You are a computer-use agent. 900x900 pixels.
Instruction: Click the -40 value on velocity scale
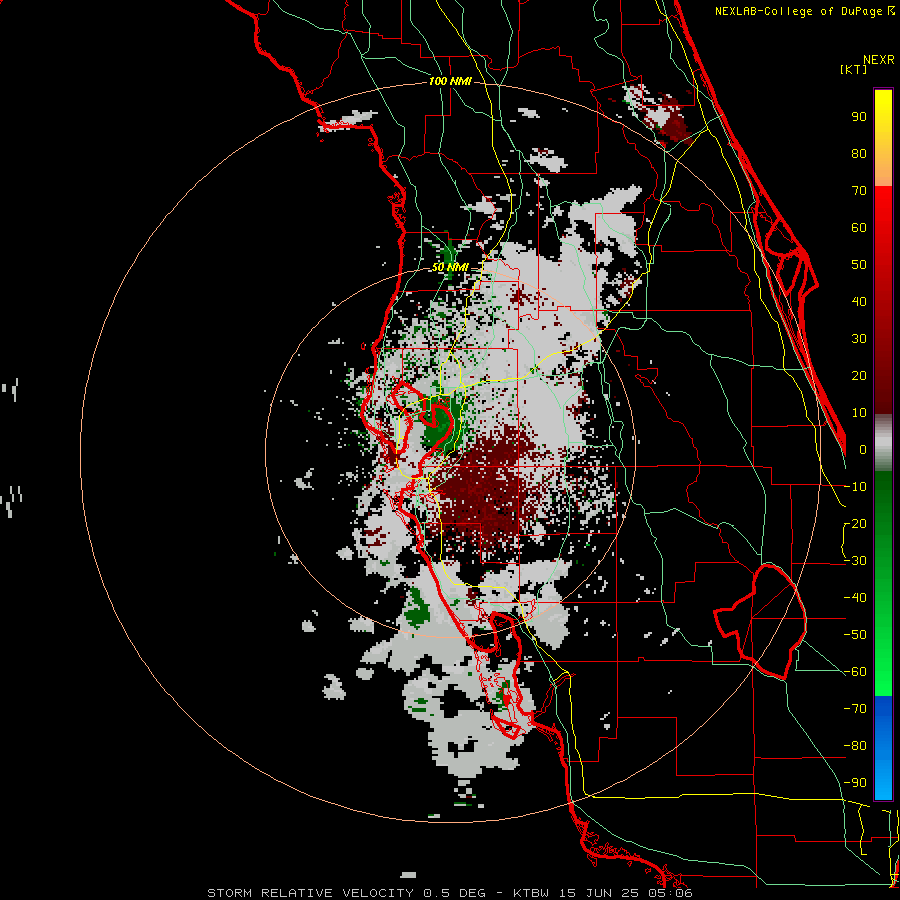(855, 598)
